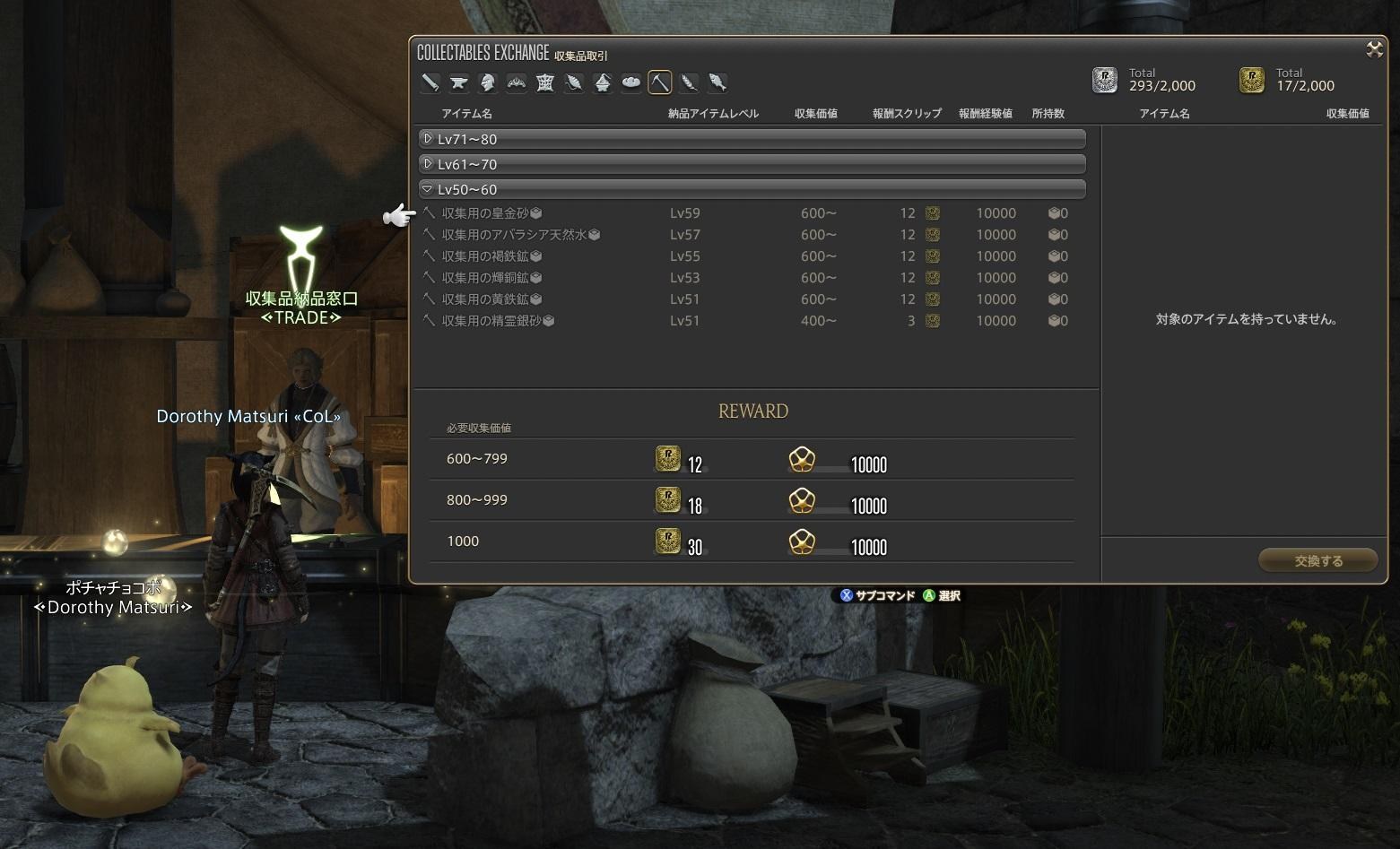Screen dimensions: 1400x849
Task: Click the scrip icon in the Lv57 row
Action: [x=933, y=235]
